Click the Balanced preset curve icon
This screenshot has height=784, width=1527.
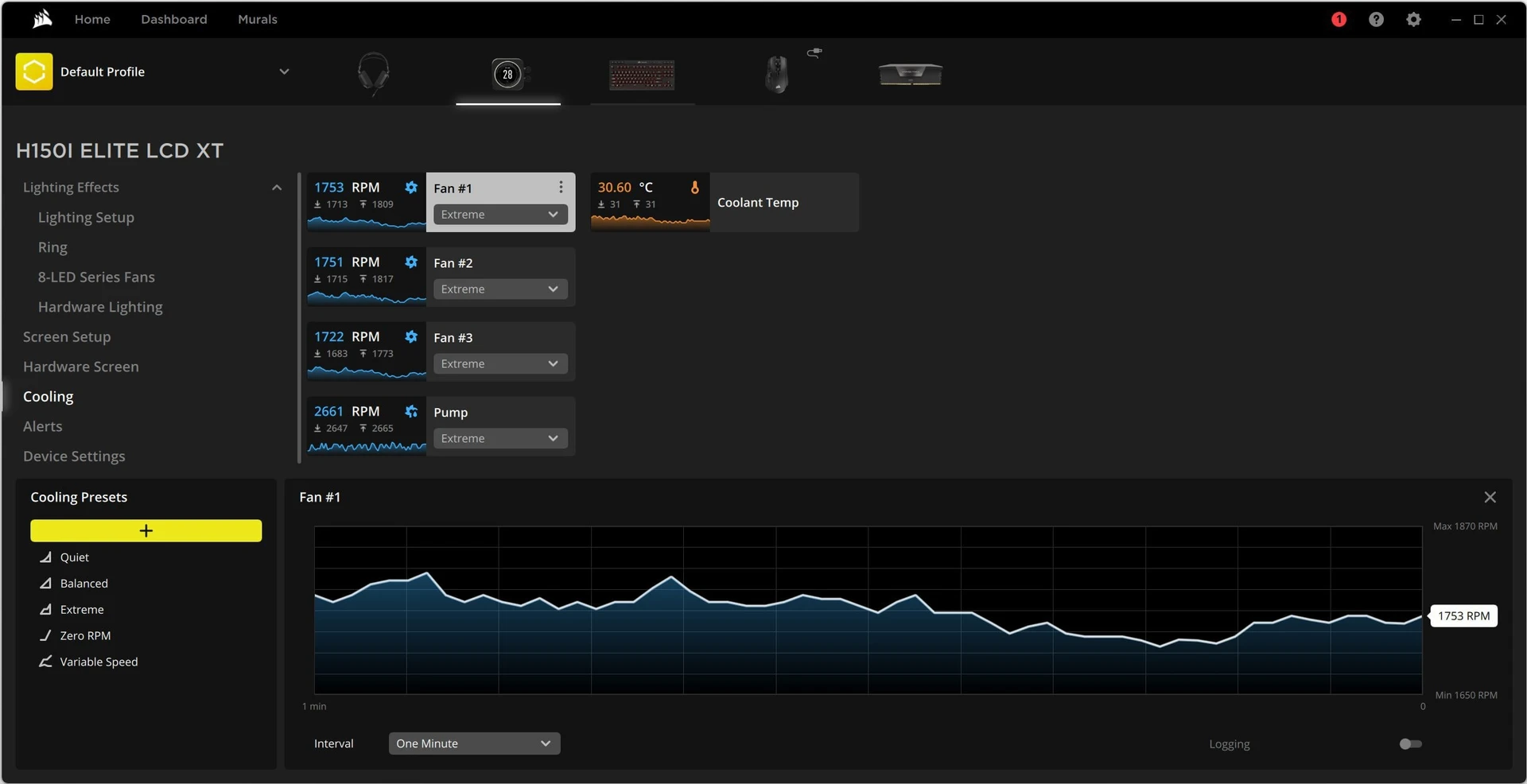pyautogui.click(x=46, y=584)
